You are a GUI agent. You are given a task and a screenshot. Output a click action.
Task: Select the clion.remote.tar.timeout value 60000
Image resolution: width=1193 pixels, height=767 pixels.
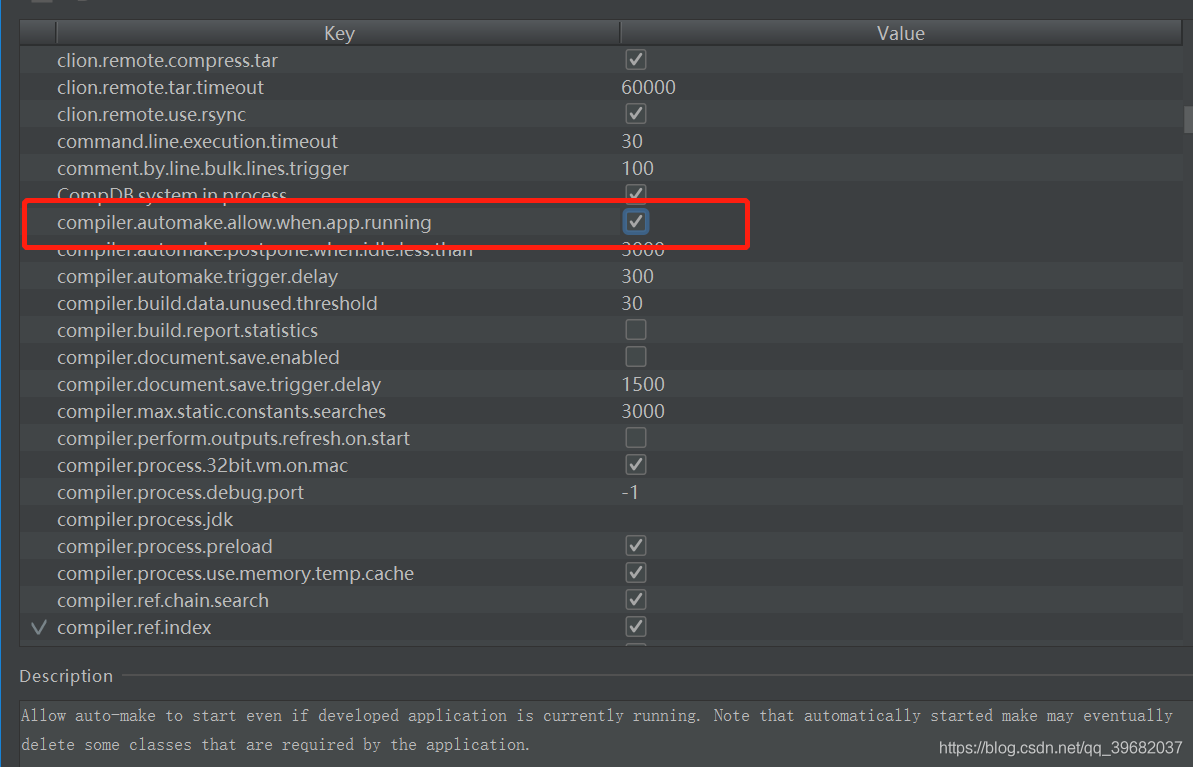click(x=648, y=87)
